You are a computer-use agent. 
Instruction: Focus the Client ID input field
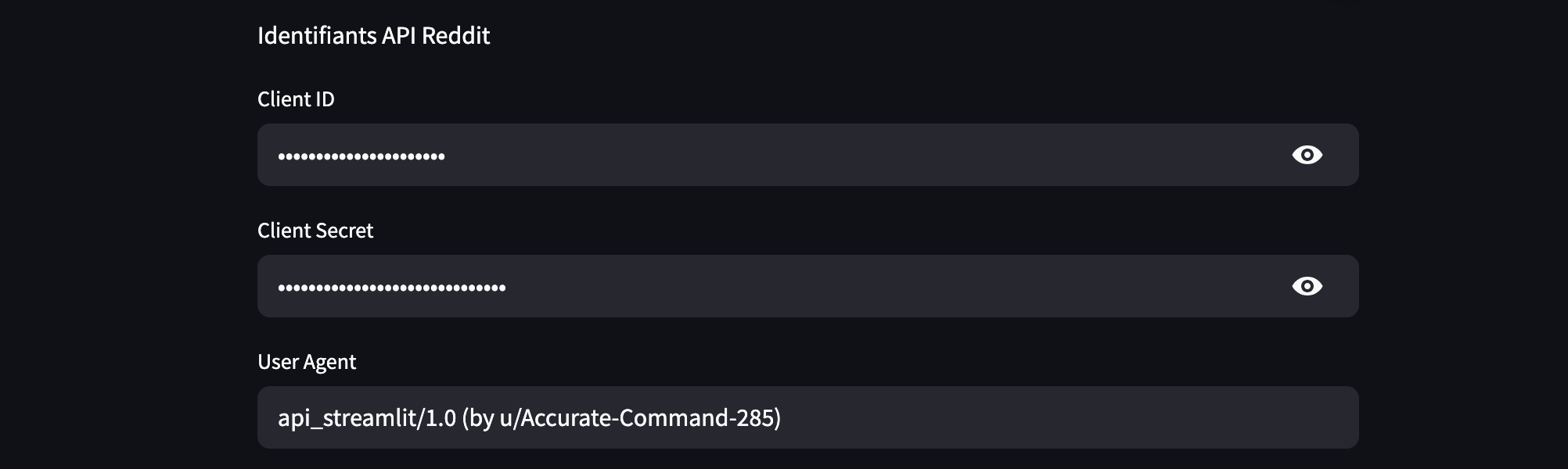tap(807, 155)
